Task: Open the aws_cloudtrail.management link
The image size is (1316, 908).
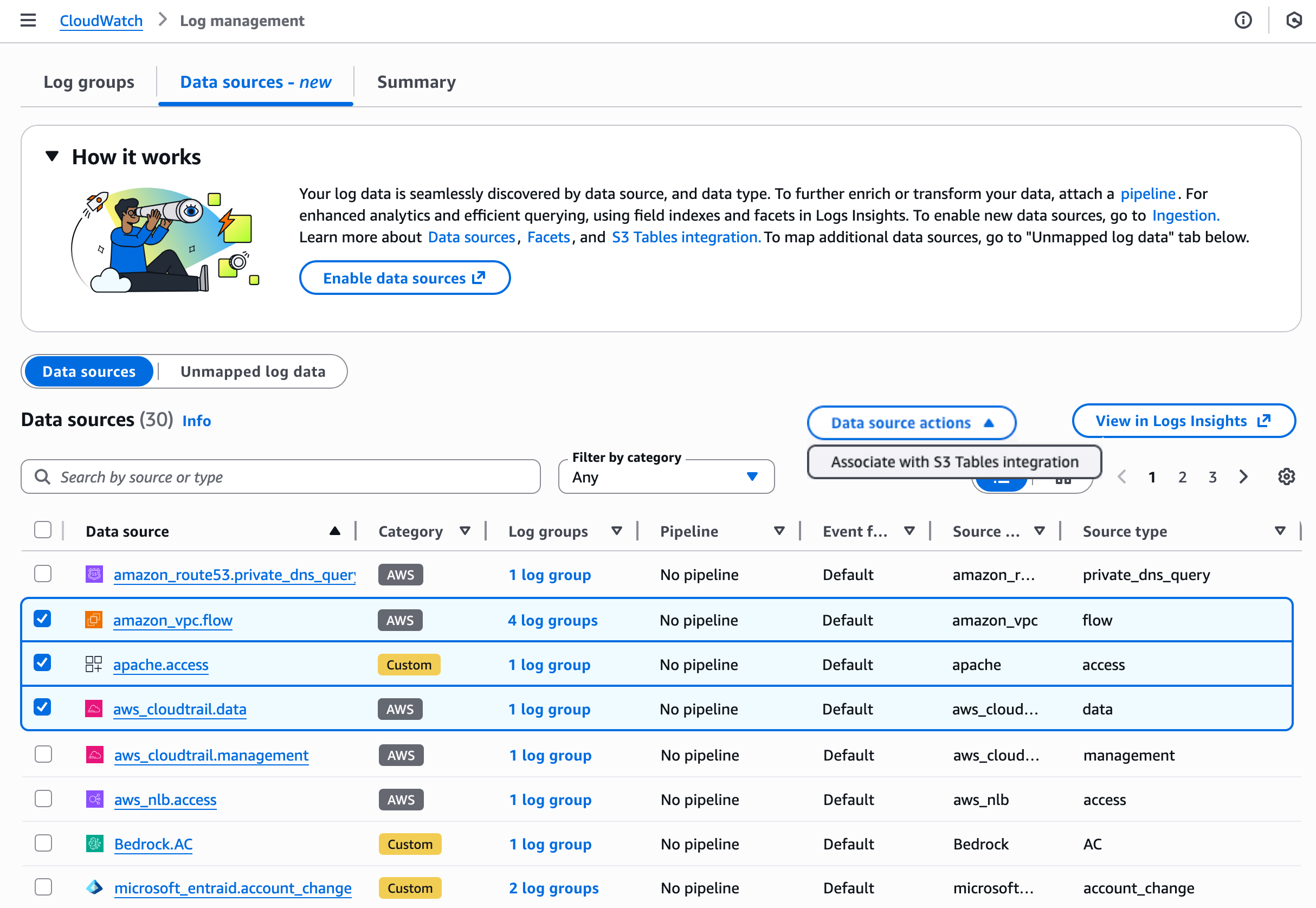Action: (x=211, y=755)
